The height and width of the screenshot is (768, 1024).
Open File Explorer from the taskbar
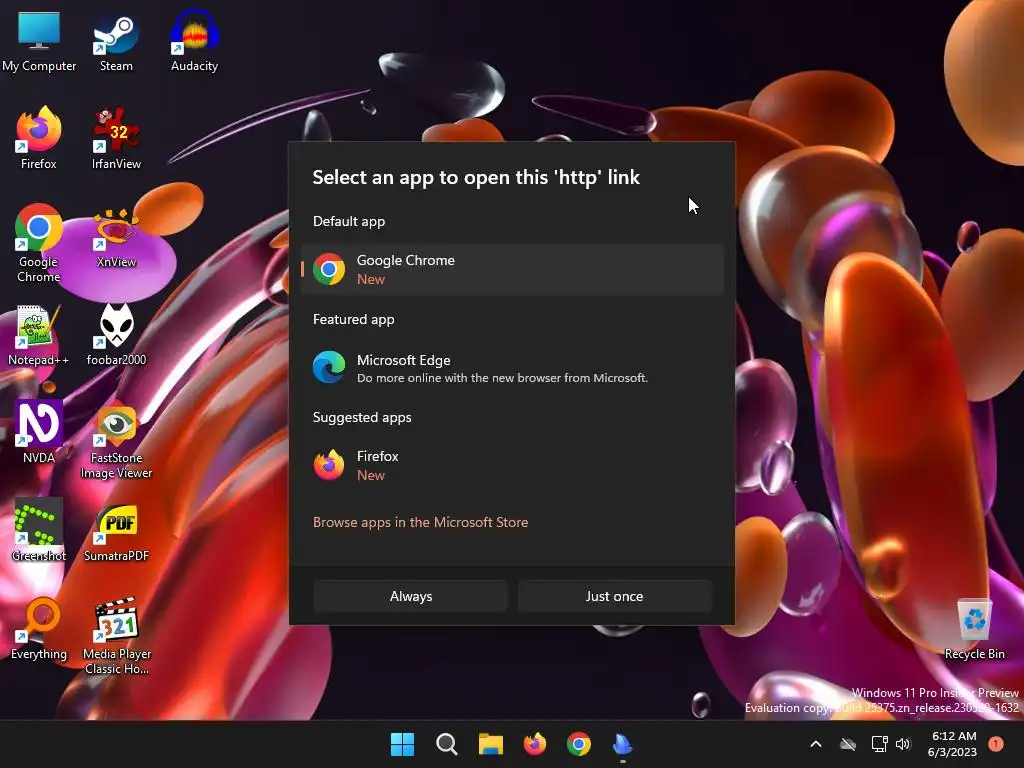(490, 744)
